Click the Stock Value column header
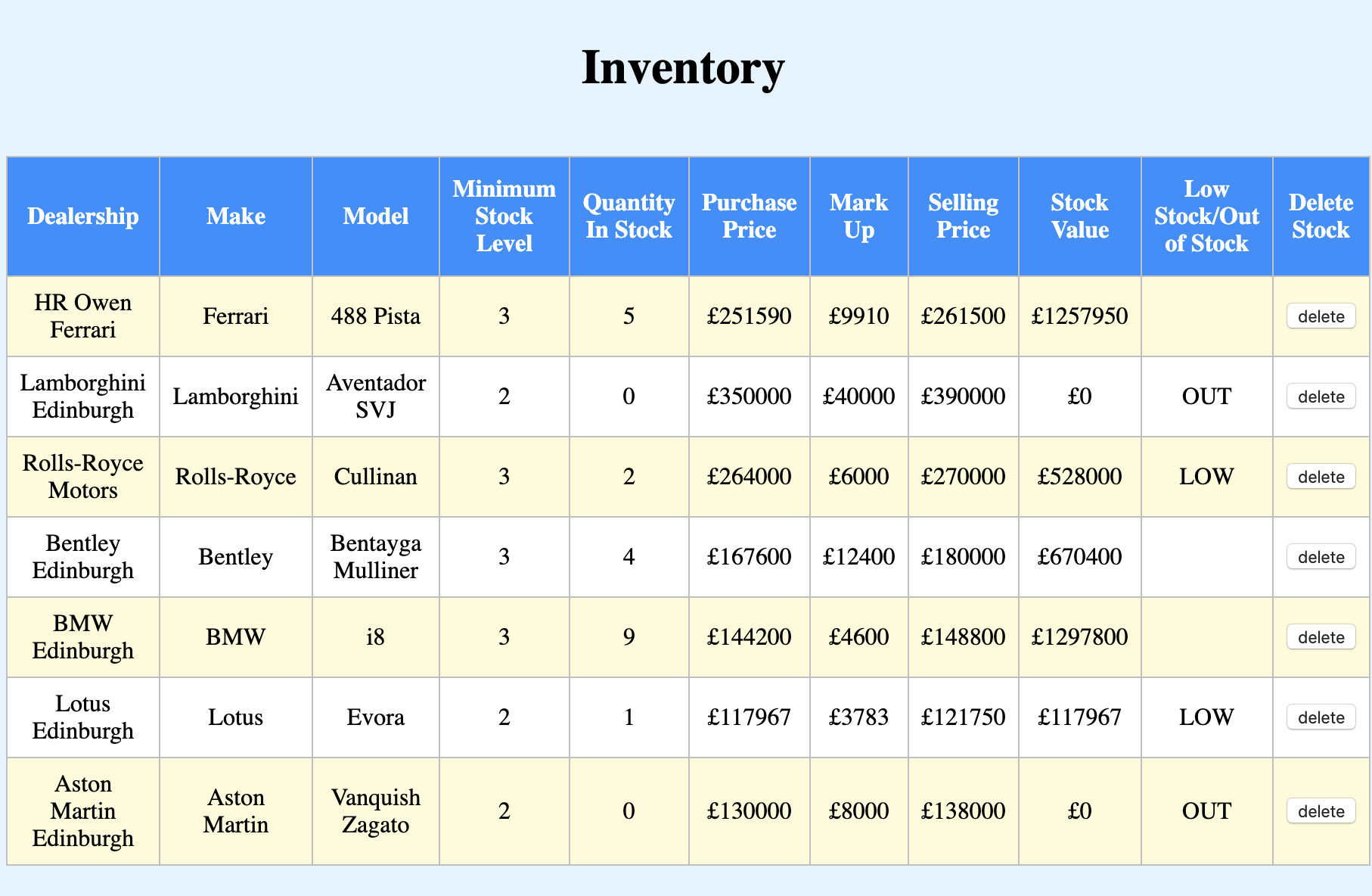Viewport: 1372px width, 896px height. click(1079, 216)
